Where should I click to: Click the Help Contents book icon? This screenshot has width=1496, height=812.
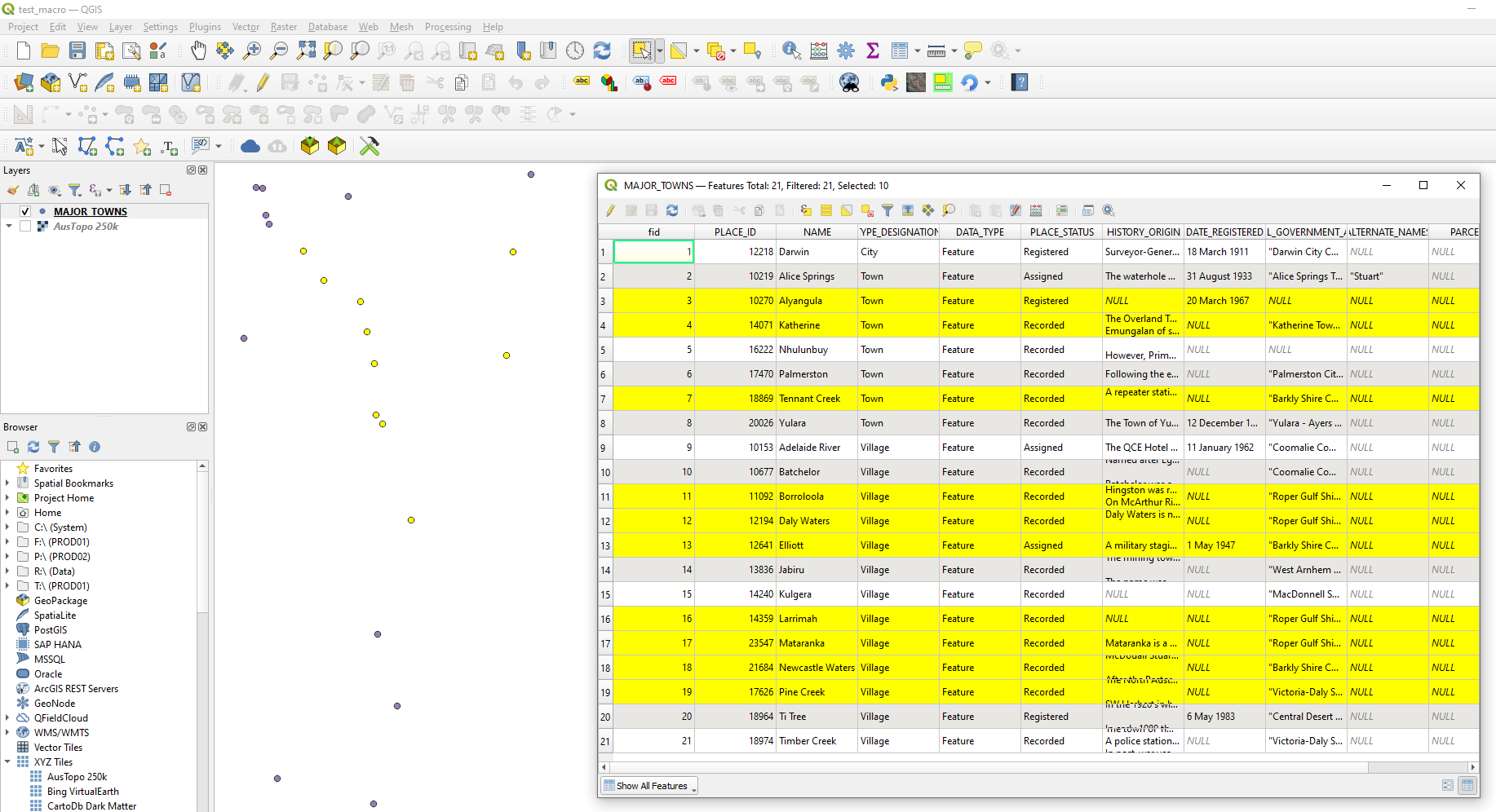coord(1020,82)
